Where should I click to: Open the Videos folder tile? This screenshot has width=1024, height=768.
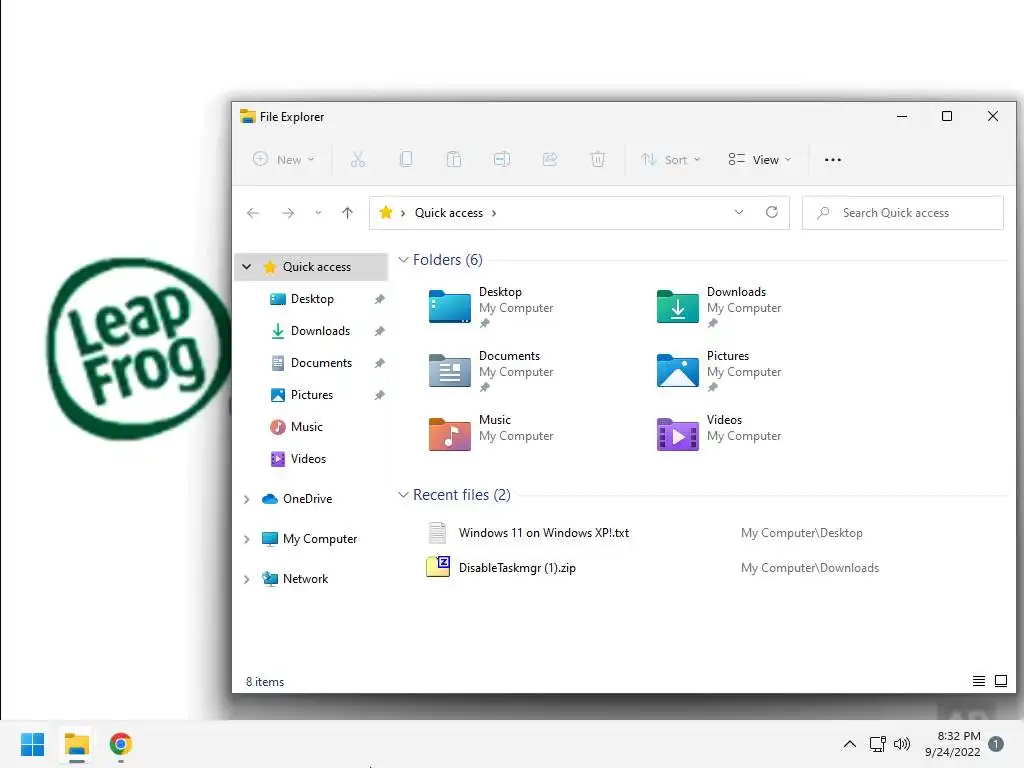point(719,435)
